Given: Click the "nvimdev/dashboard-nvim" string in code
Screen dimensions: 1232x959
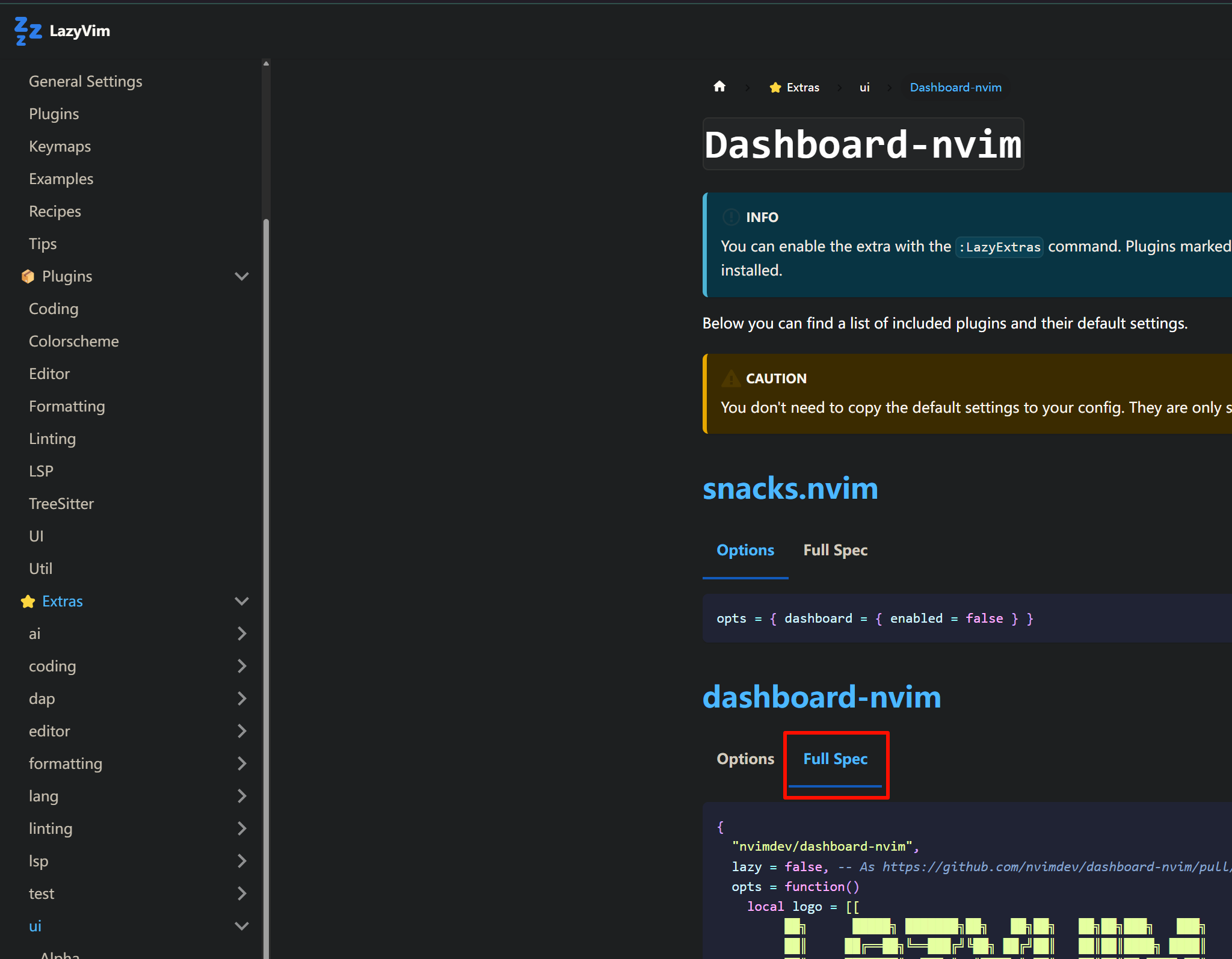Looking at the screenshot, I should pos(822,846).
